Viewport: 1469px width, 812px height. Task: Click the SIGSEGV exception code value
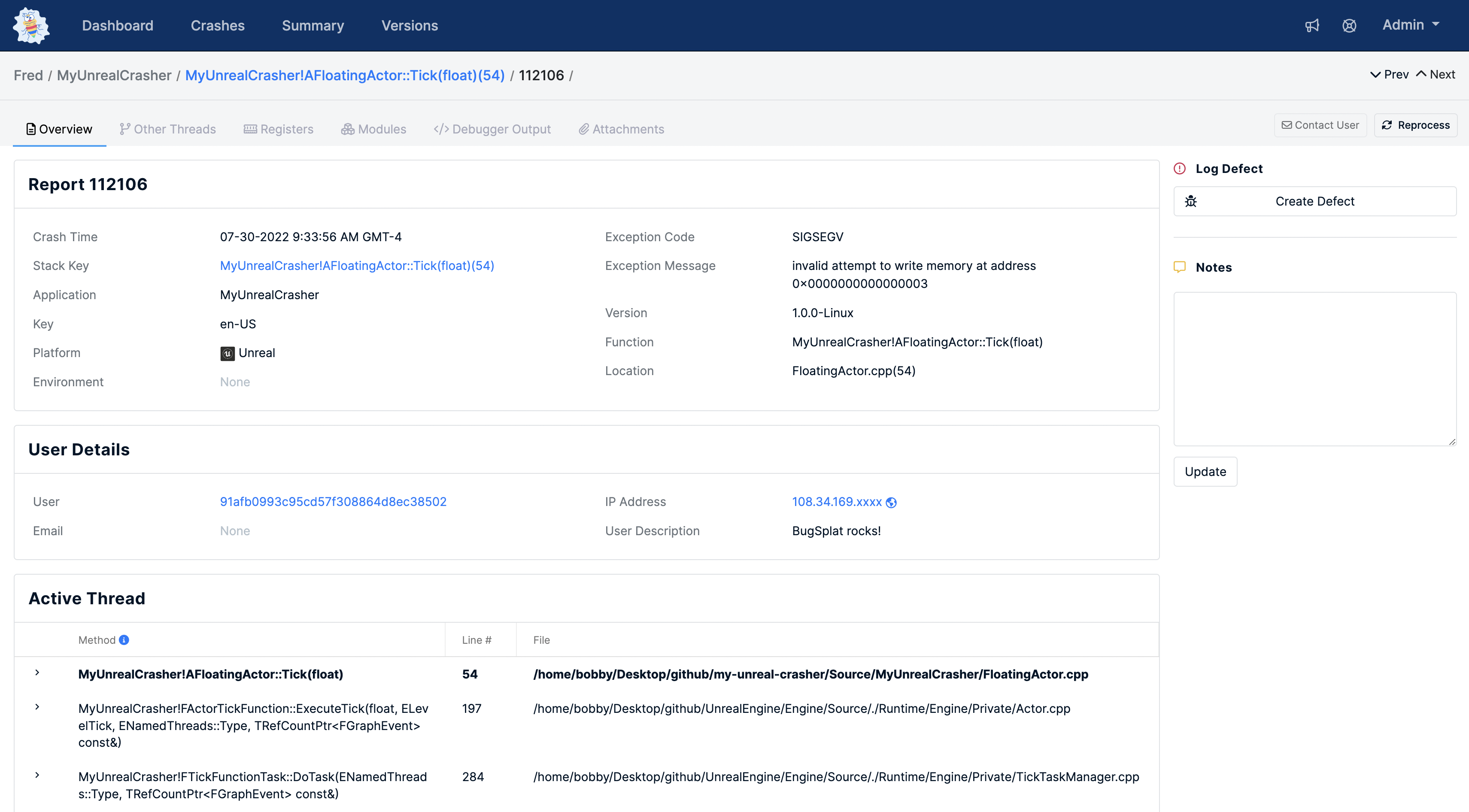point(817,236)
